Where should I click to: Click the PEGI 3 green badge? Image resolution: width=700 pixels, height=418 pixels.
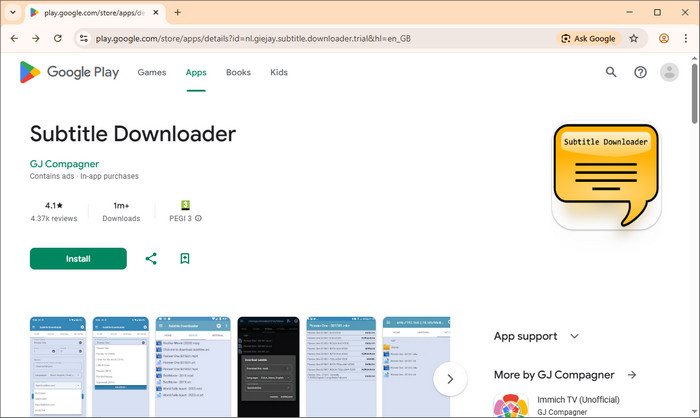click(185, 205)
